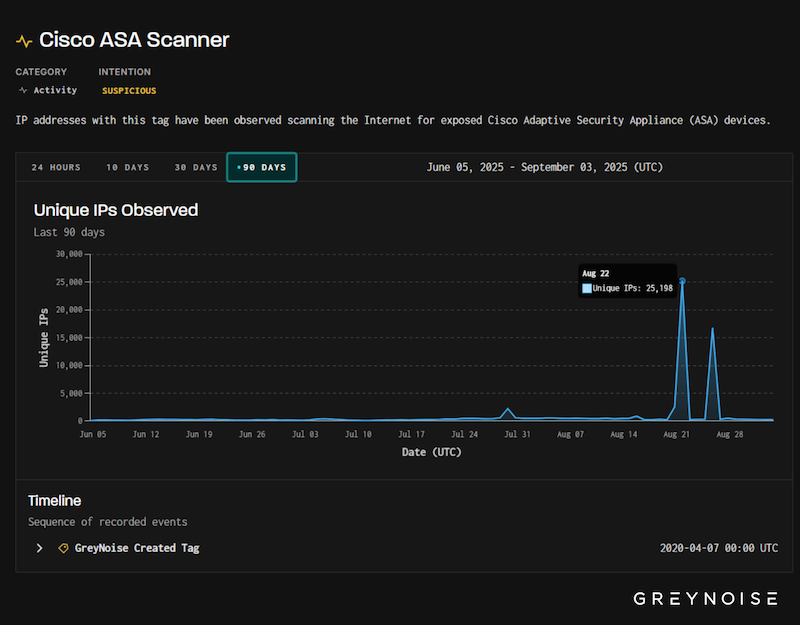Click the light blue Unique IPs legend swatch
This screenshot has width=800, height=625.
(x=587, y=288)
